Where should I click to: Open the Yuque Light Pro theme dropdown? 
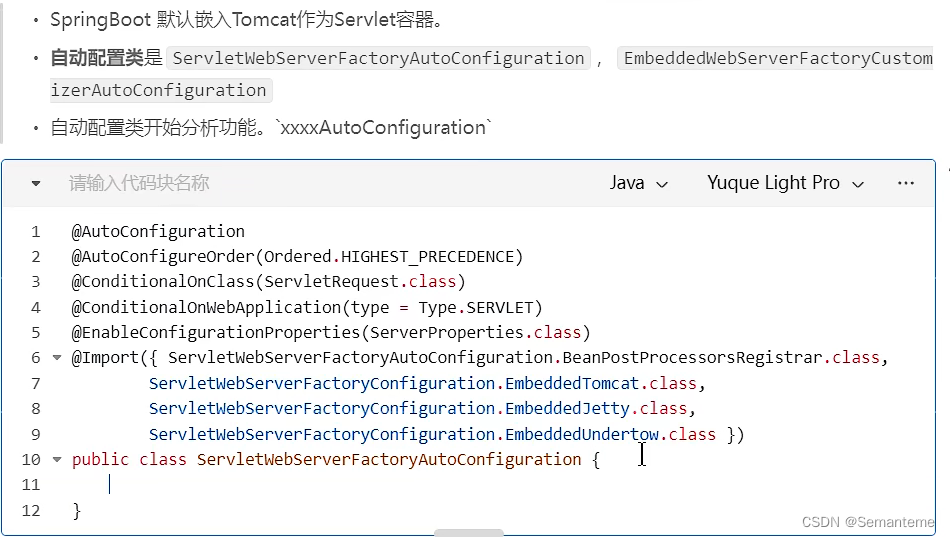tap(785, 183)
